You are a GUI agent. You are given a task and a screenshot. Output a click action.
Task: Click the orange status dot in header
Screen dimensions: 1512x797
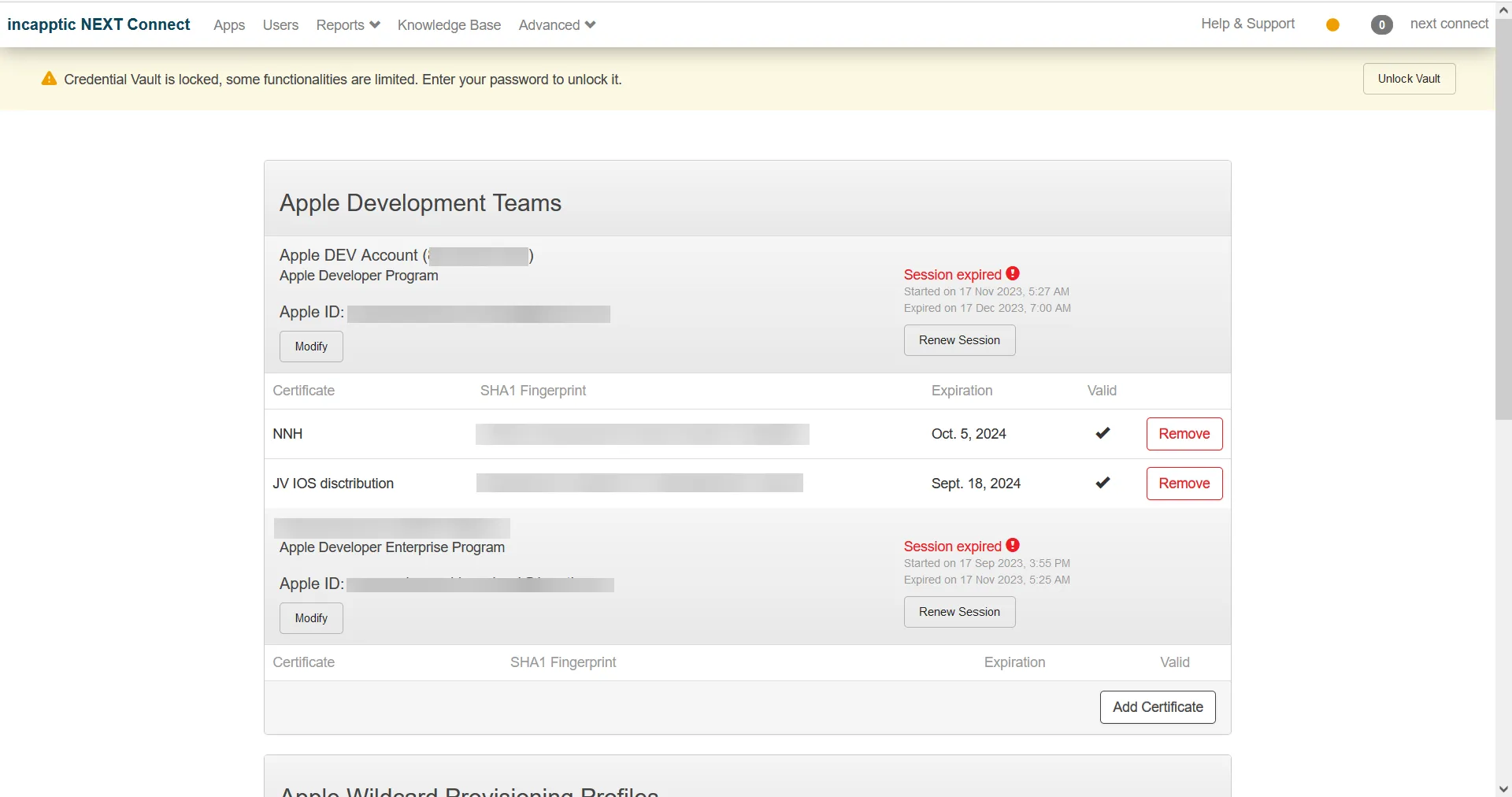(x=1332, y=25)
